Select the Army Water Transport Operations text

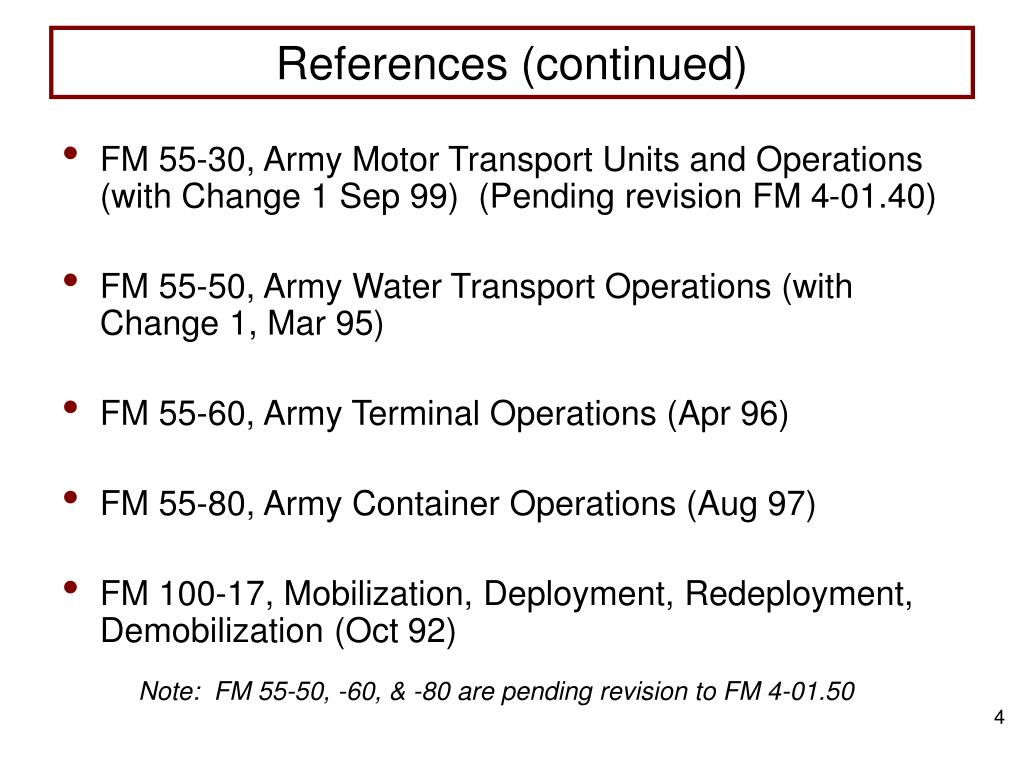tap(518, 287)
